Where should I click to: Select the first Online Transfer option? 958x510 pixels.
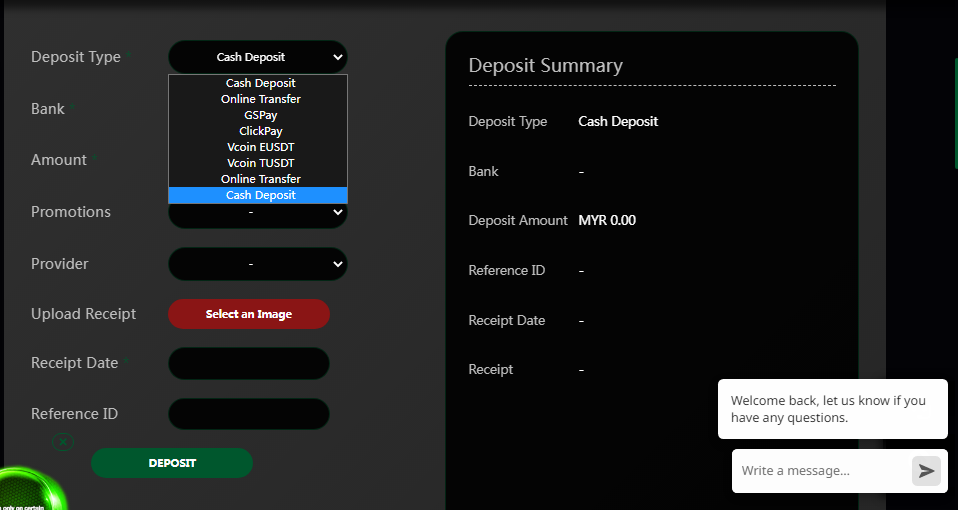click(260, 99)
